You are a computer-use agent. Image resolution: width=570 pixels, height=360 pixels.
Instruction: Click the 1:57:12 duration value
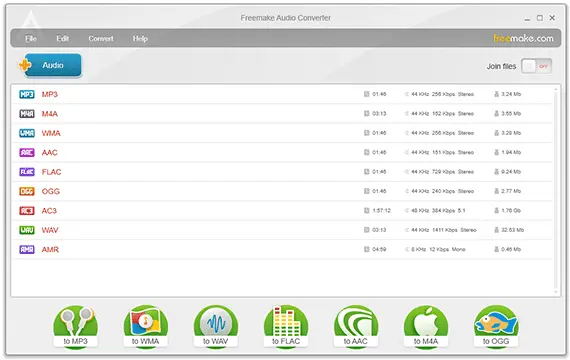coord(381,211)
